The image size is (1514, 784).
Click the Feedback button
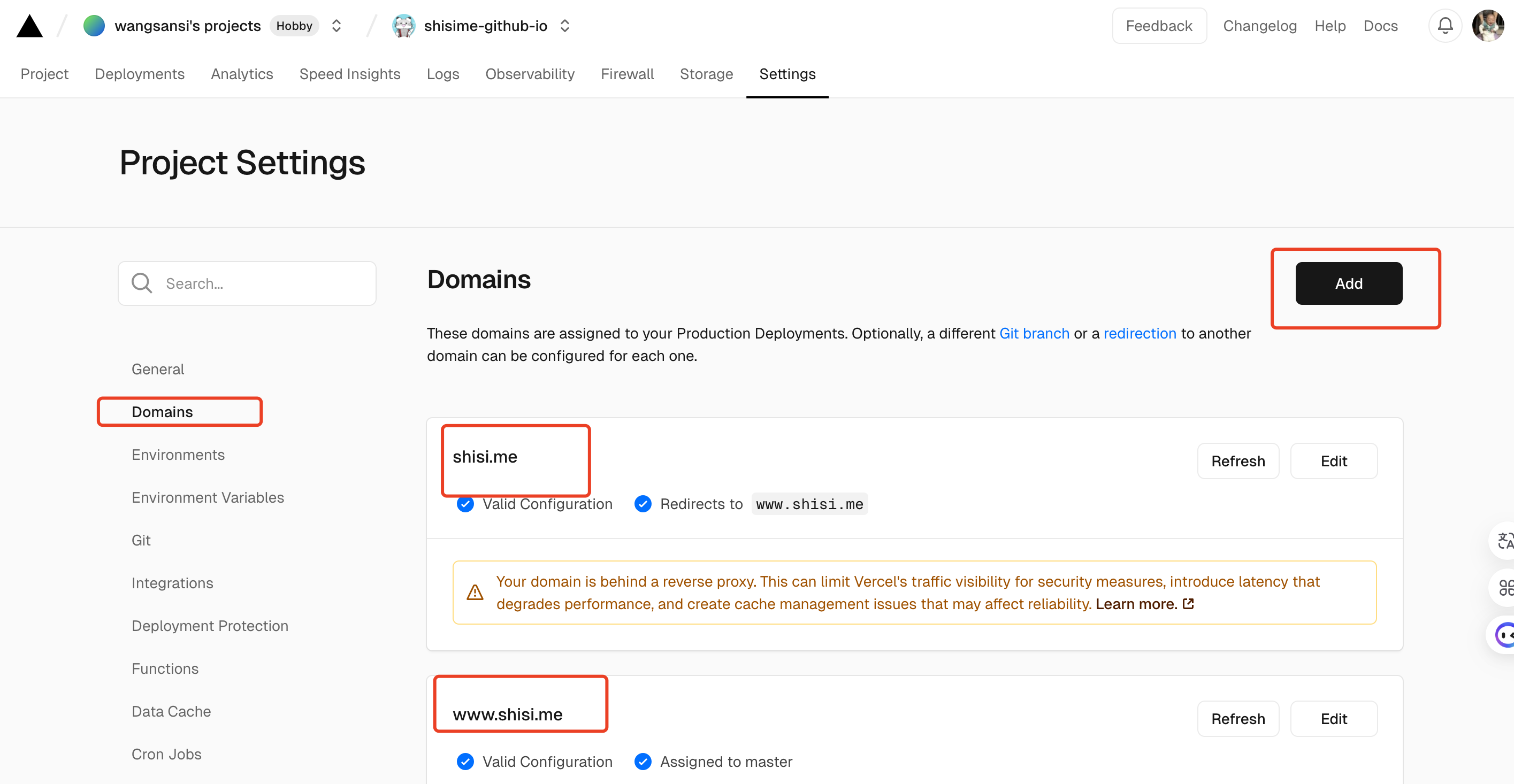click(x=1159, y=26)
